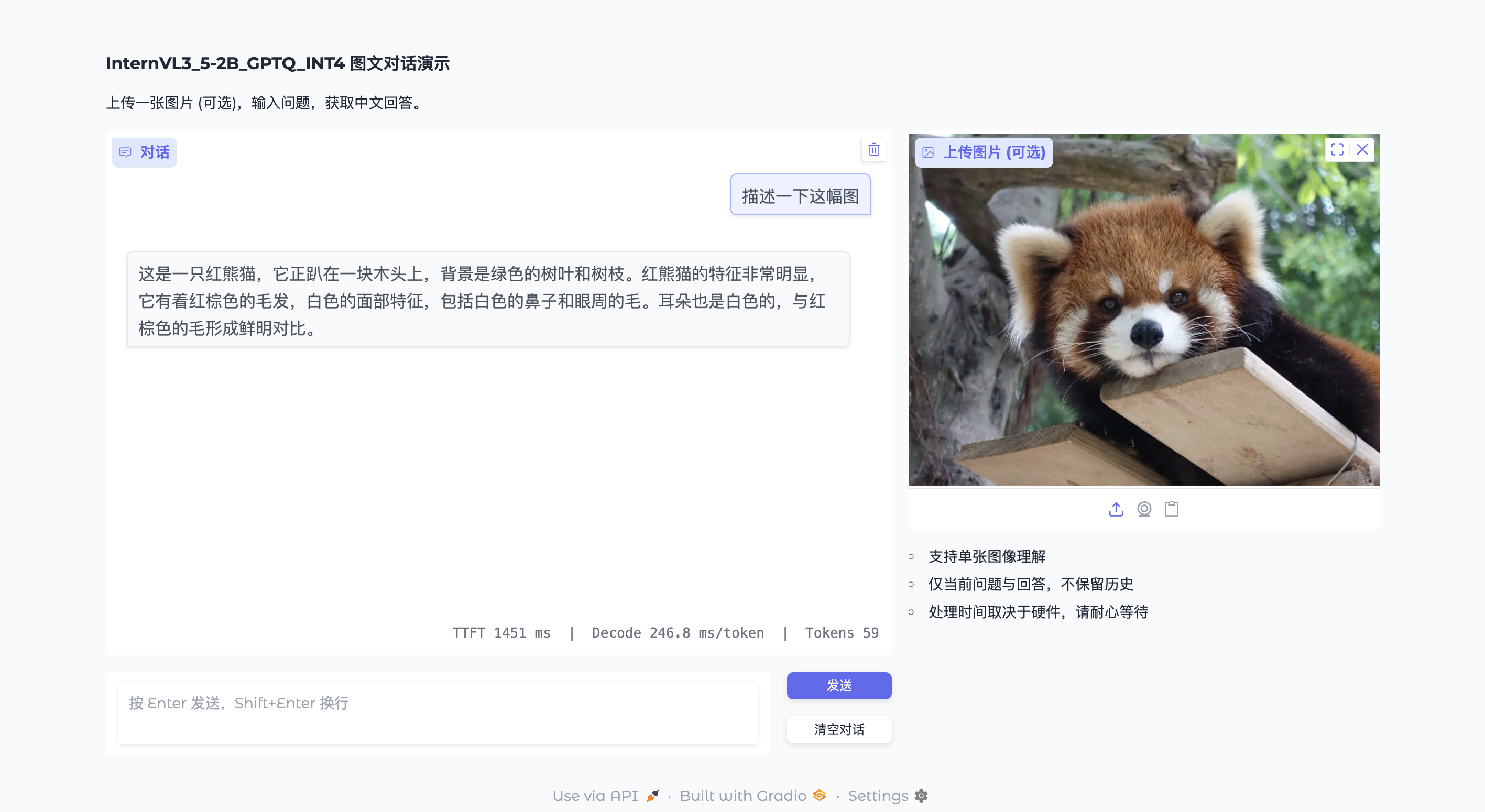Click the upload file icon below image
This screenshot has height=812, width=1485.
coord(1116,509)
